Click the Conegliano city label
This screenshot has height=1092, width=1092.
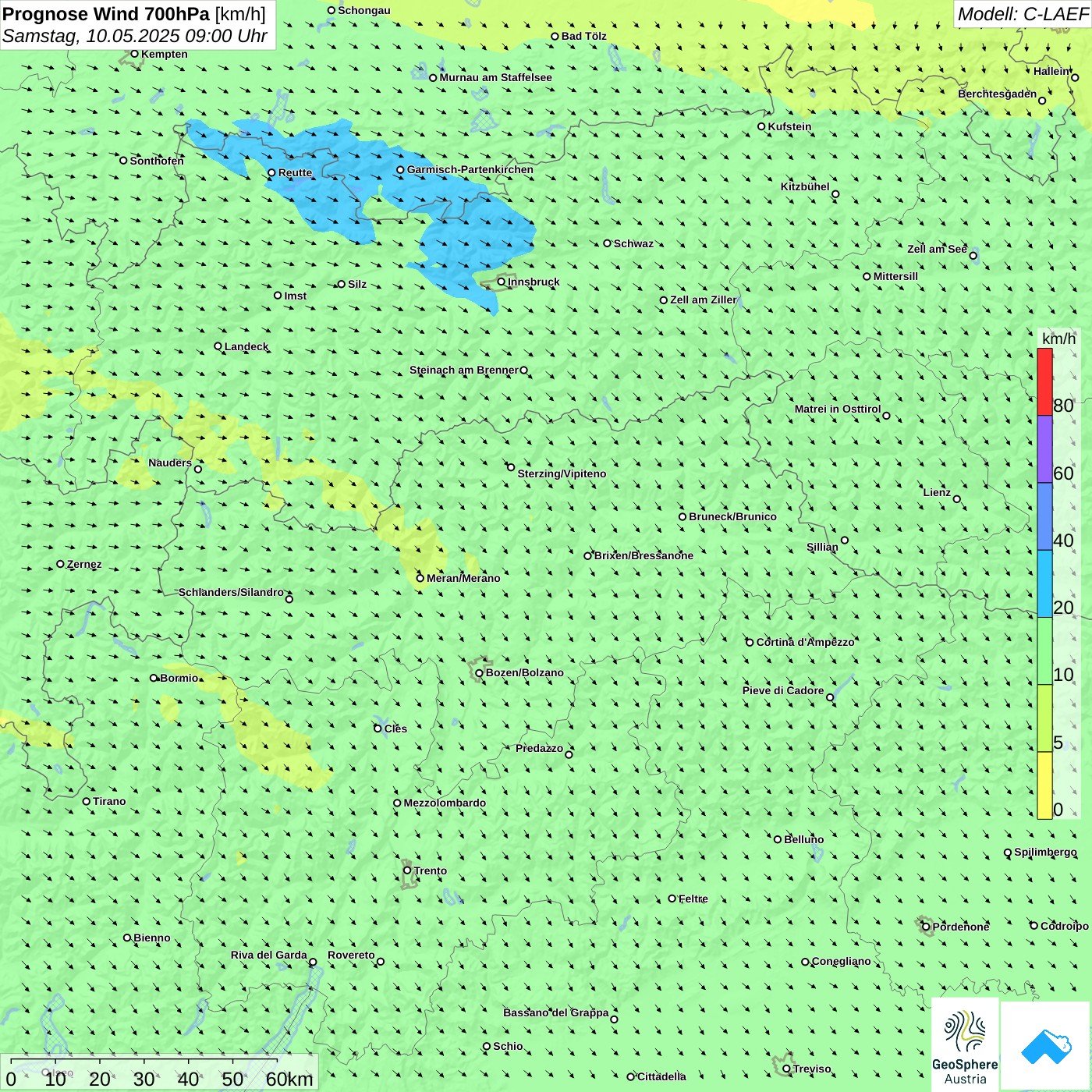pos(841,961)
